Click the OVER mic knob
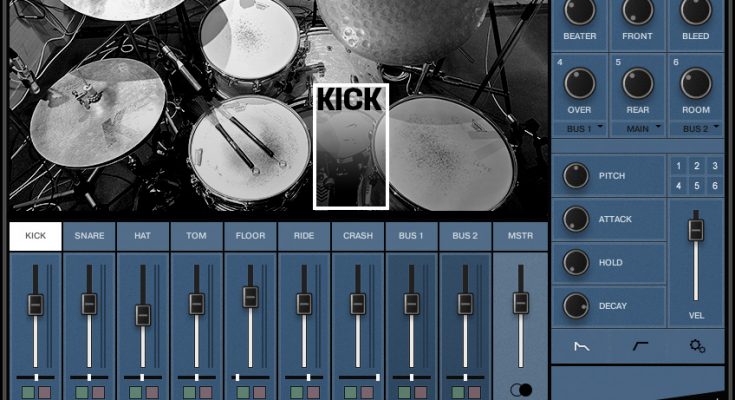 [580, 84]
